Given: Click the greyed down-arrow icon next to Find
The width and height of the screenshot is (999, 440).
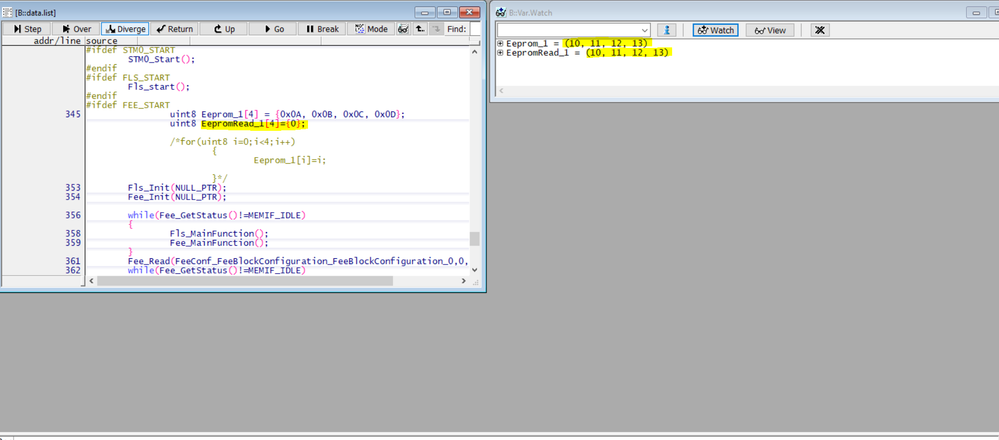Looking at the screenshot, I should pos(436,29).
